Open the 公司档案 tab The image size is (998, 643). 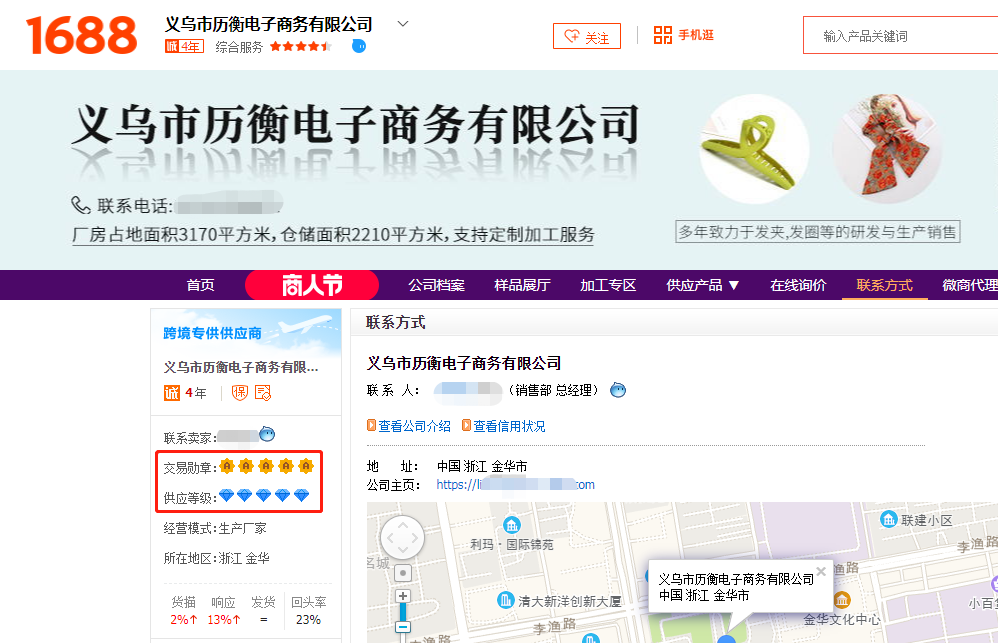(x=437, y=285)
